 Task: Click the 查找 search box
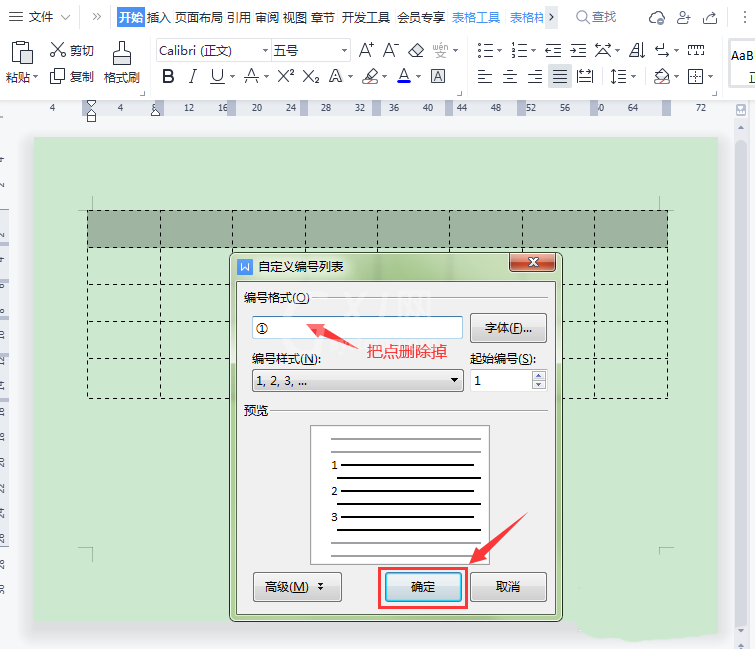596,17
